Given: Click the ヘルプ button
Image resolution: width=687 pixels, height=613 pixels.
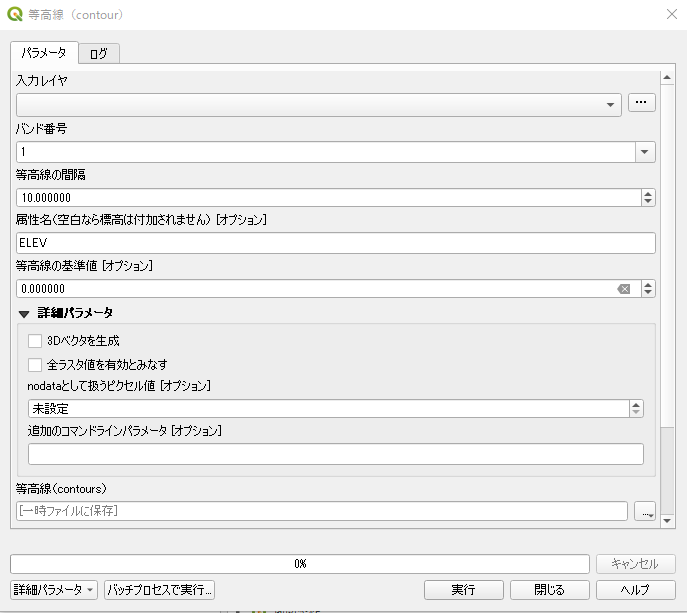Looking at the screenshot, I should (635, 590).
